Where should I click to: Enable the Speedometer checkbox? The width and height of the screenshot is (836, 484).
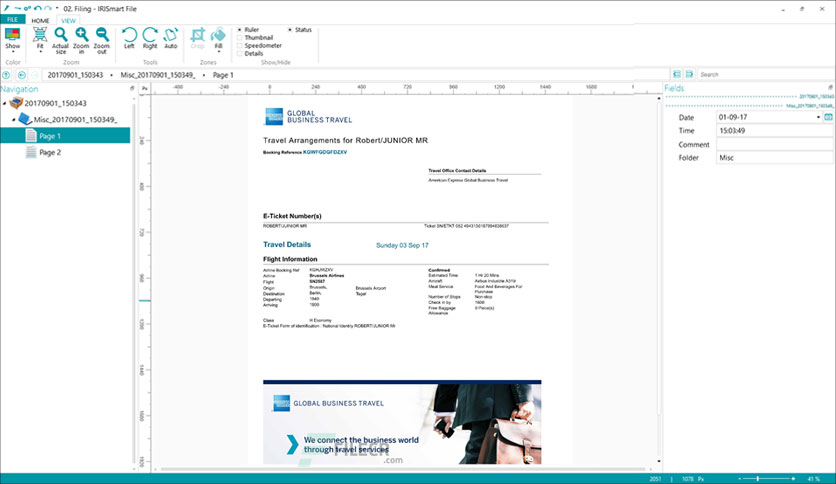239,46
